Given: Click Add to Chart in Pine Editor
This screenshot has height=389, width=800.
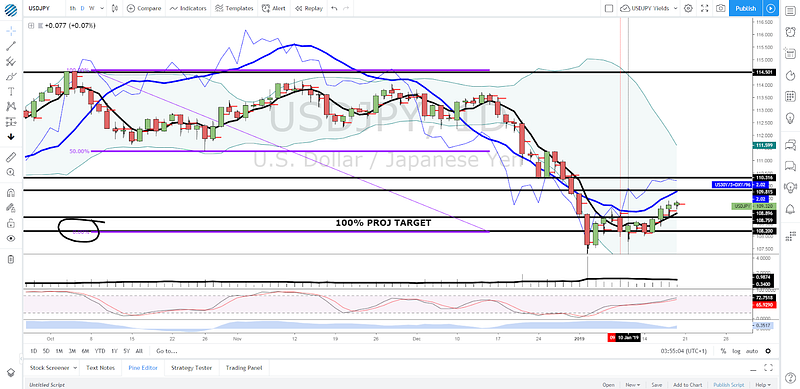Looking at the screenshot, I should [687, 385].
